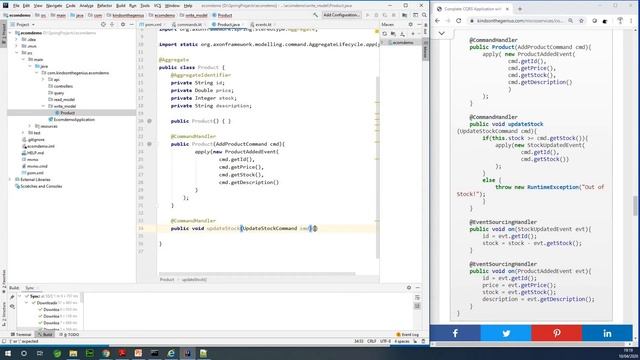
Task: Open the Refactor menu
Action: [104, 6]
